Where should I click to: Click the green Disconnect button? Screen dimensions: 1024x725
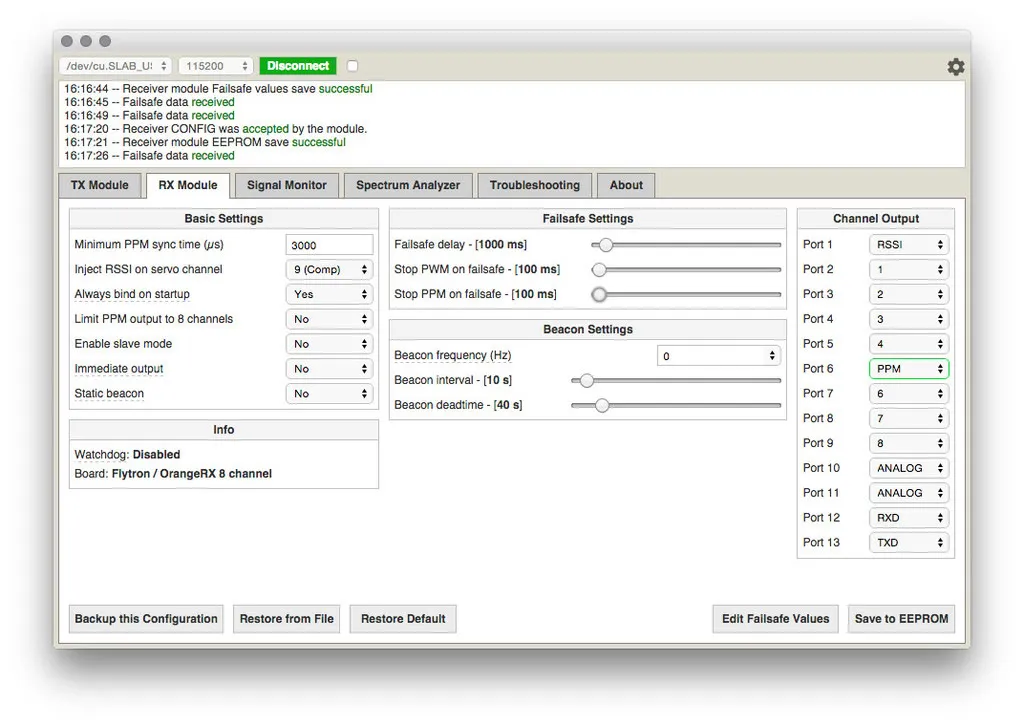(298, 66)
